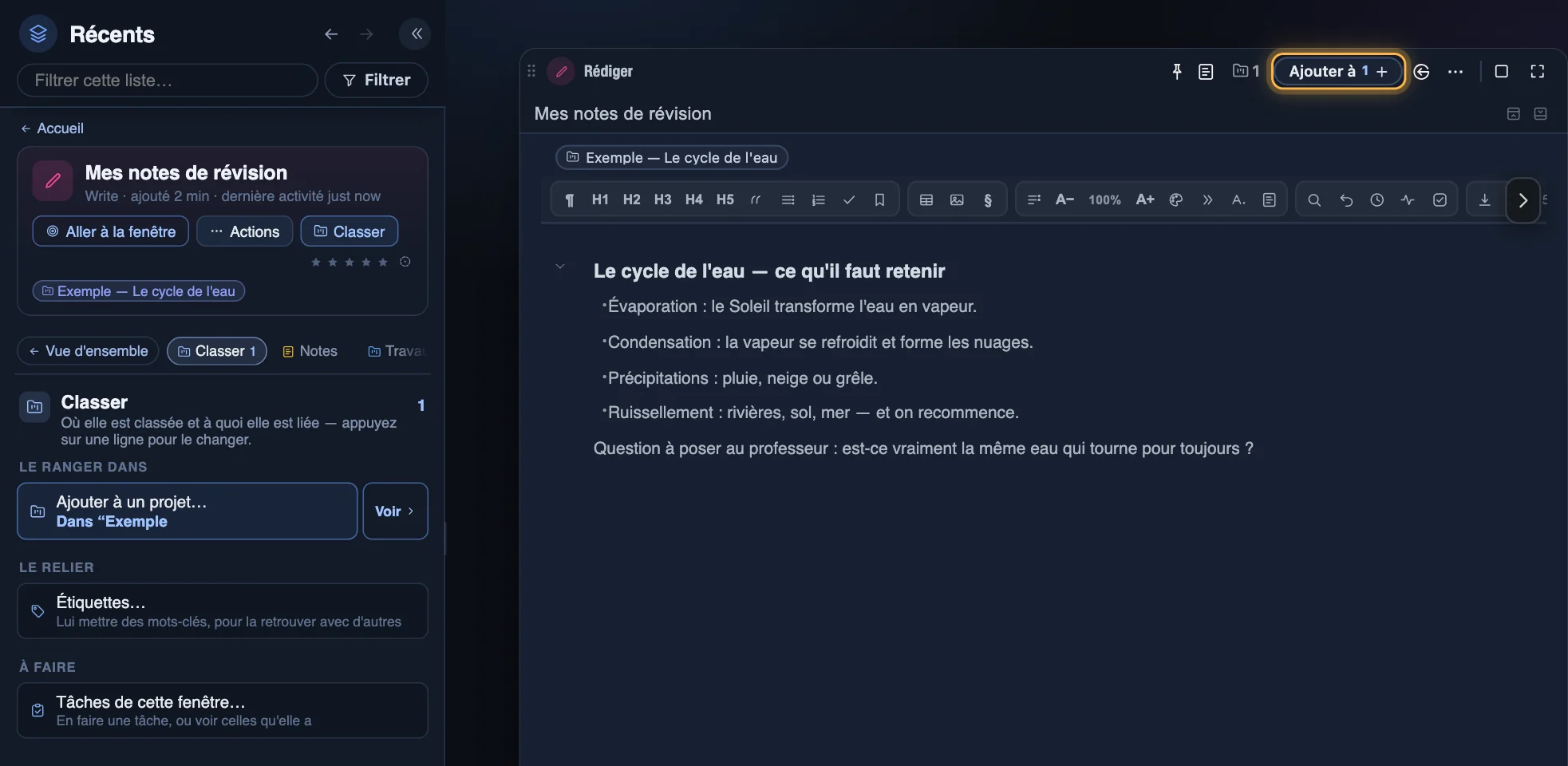This screenshot has width=1568, height=766.
Task: Click the paragraph (pilcrow) format icon
Action: click(x=569, y=199)
